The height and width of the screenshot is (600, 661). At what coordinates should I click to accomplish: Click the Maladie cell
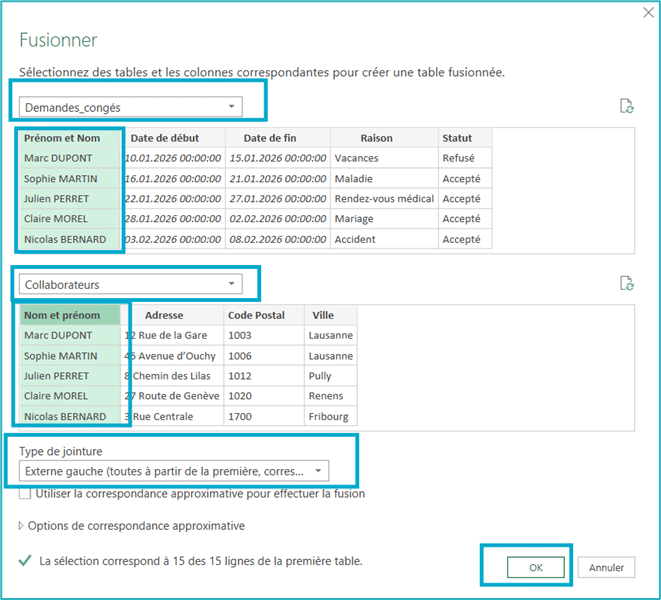384,179
